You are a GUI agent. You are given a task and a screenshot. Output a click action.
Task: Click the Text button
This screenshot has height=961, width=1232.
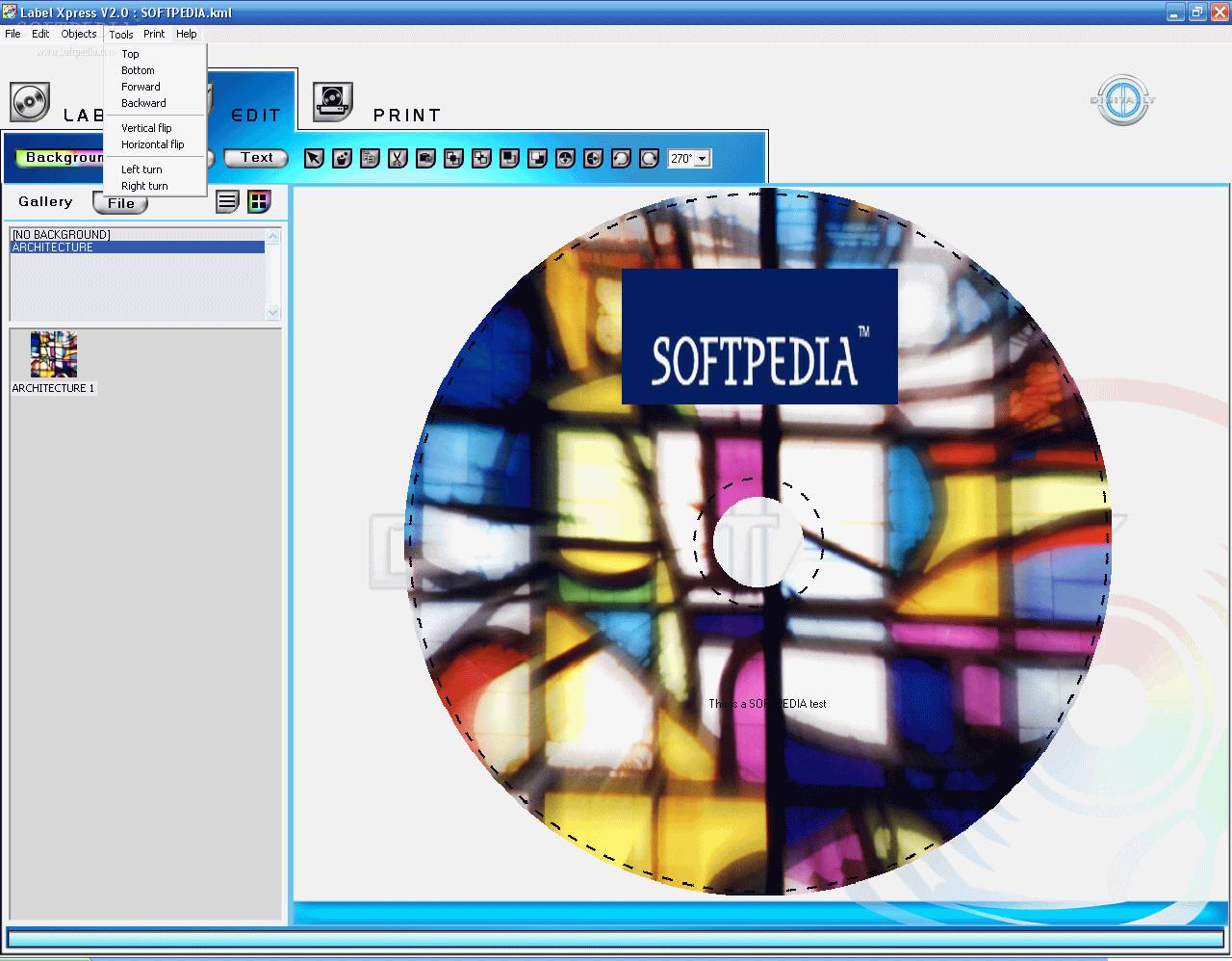pyautogui.click(x=256, y=157)
